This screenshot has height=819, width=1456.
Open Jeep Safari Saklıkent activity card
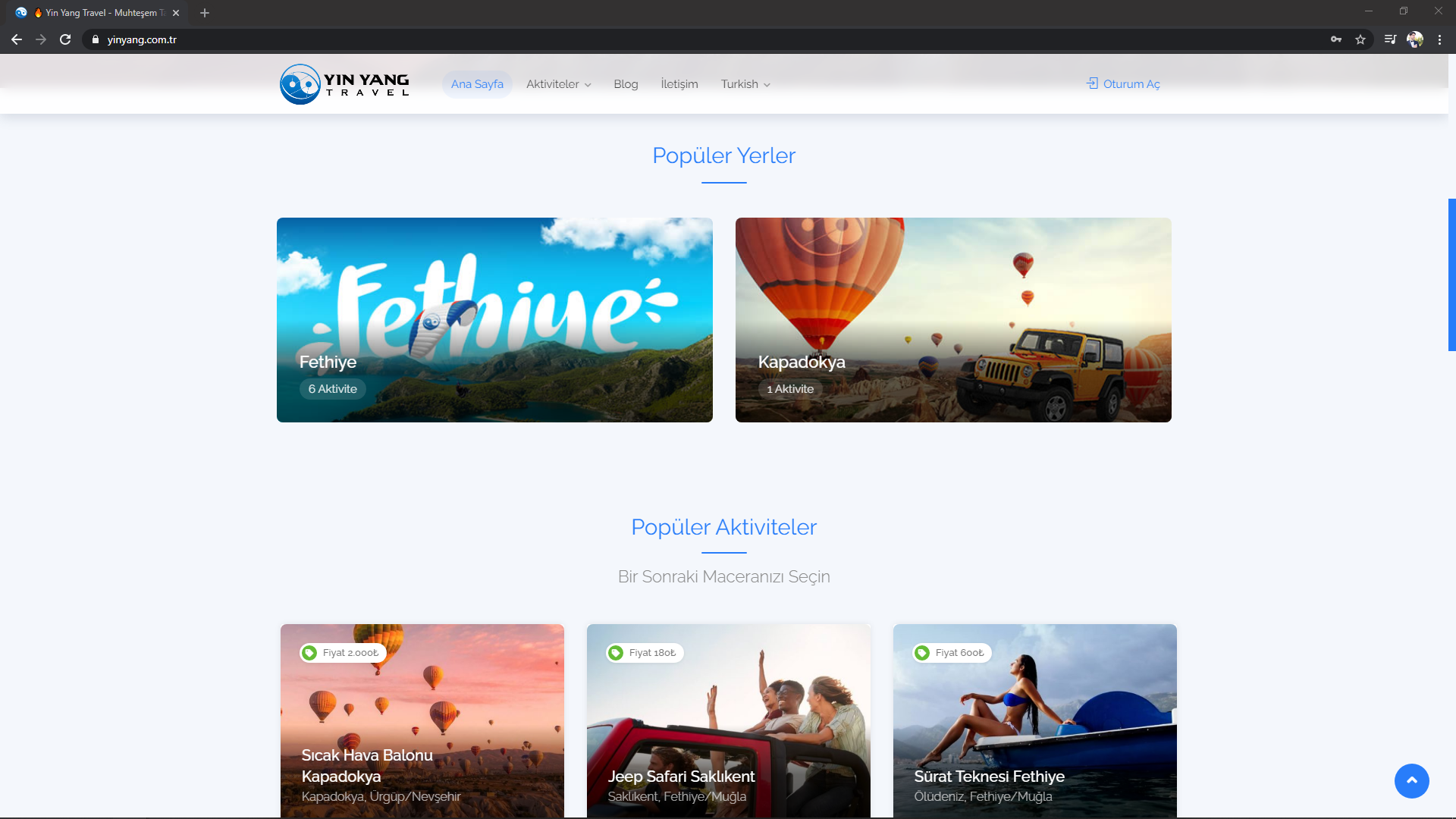click(728, 720)
